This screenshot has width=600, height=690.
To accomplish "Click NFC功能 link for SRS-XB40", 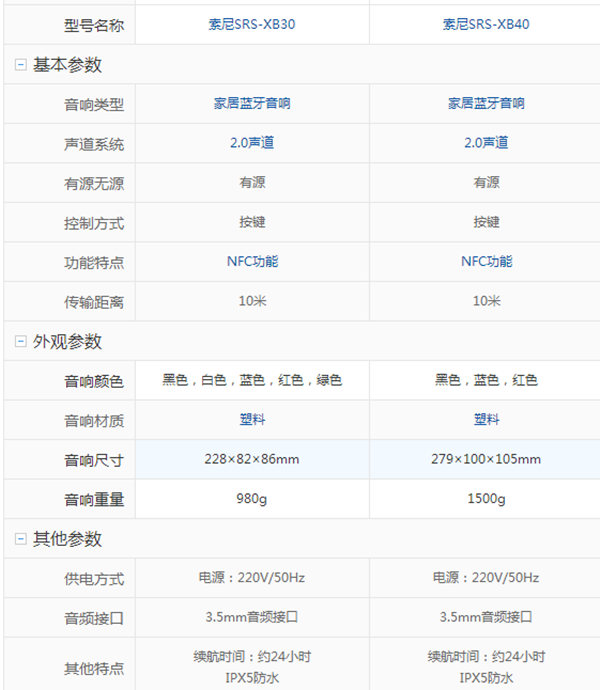I will click(486, 261).
